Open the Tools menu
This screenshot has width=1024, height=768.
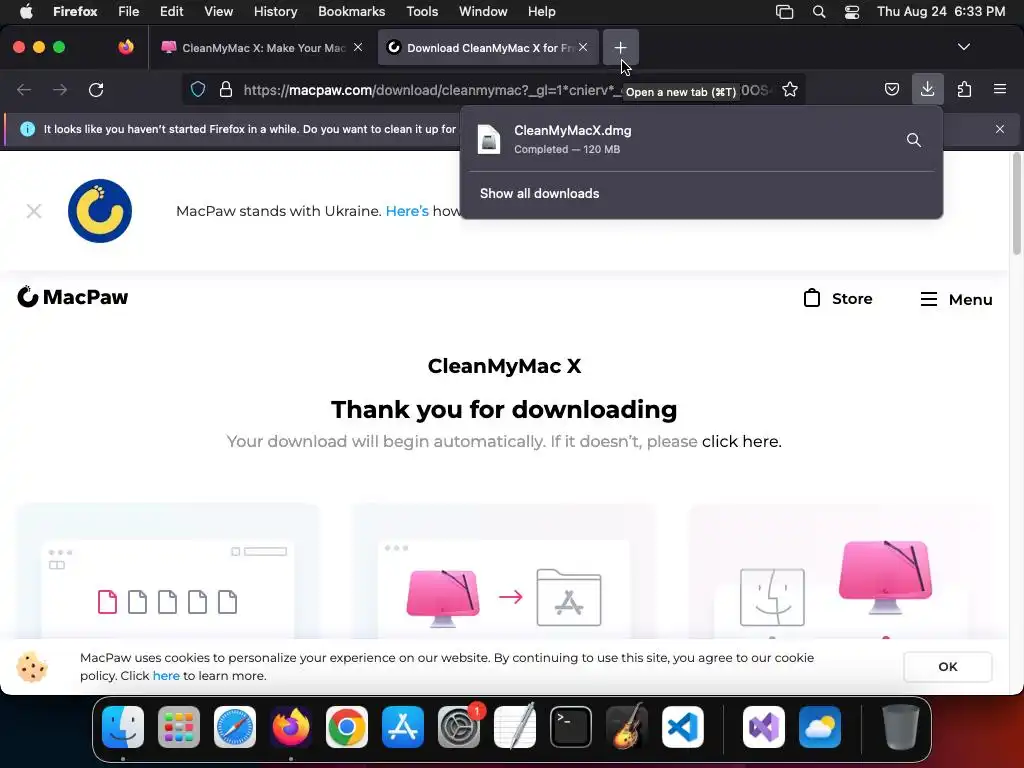tap(422, 11)
